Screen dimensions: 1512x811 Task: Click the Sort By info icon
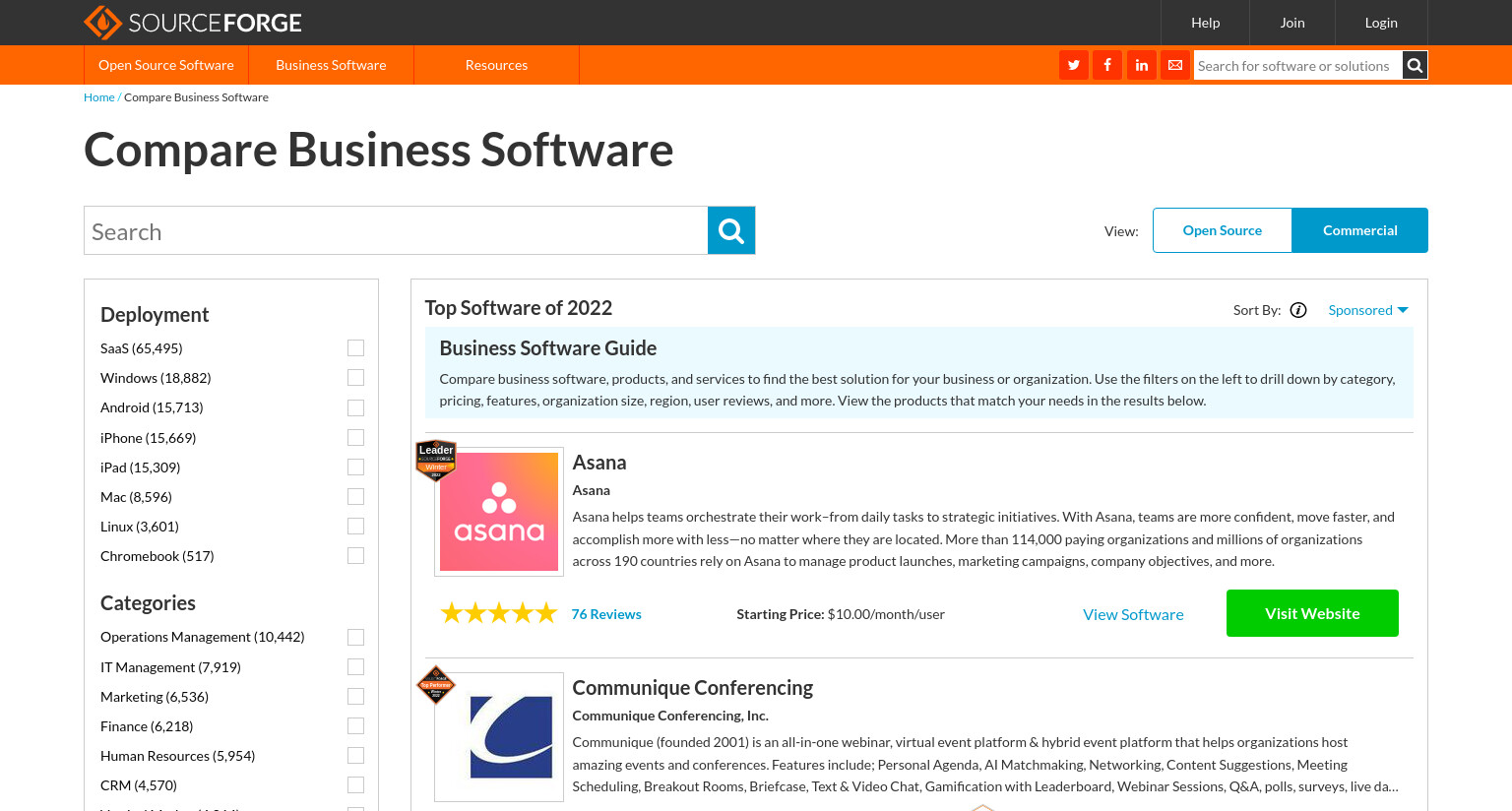coord(1298,310)
